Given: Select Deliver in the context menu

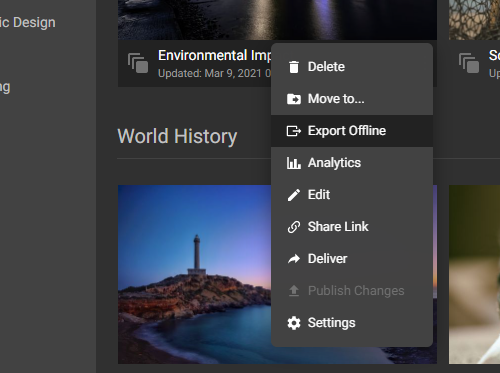Looking at the screenshot, I should pos(352,259).
